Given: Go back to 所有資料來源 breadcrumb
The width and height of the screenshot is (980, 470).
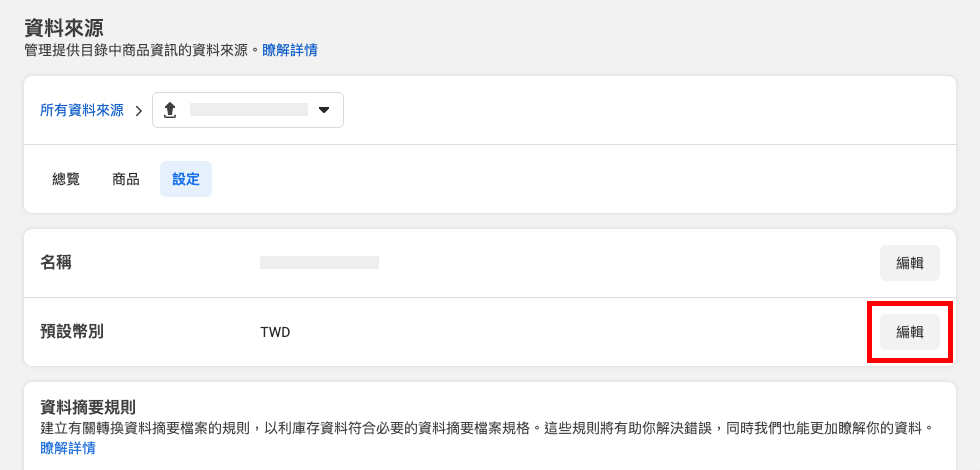Looking at the screenshot, I should [82, 111].
